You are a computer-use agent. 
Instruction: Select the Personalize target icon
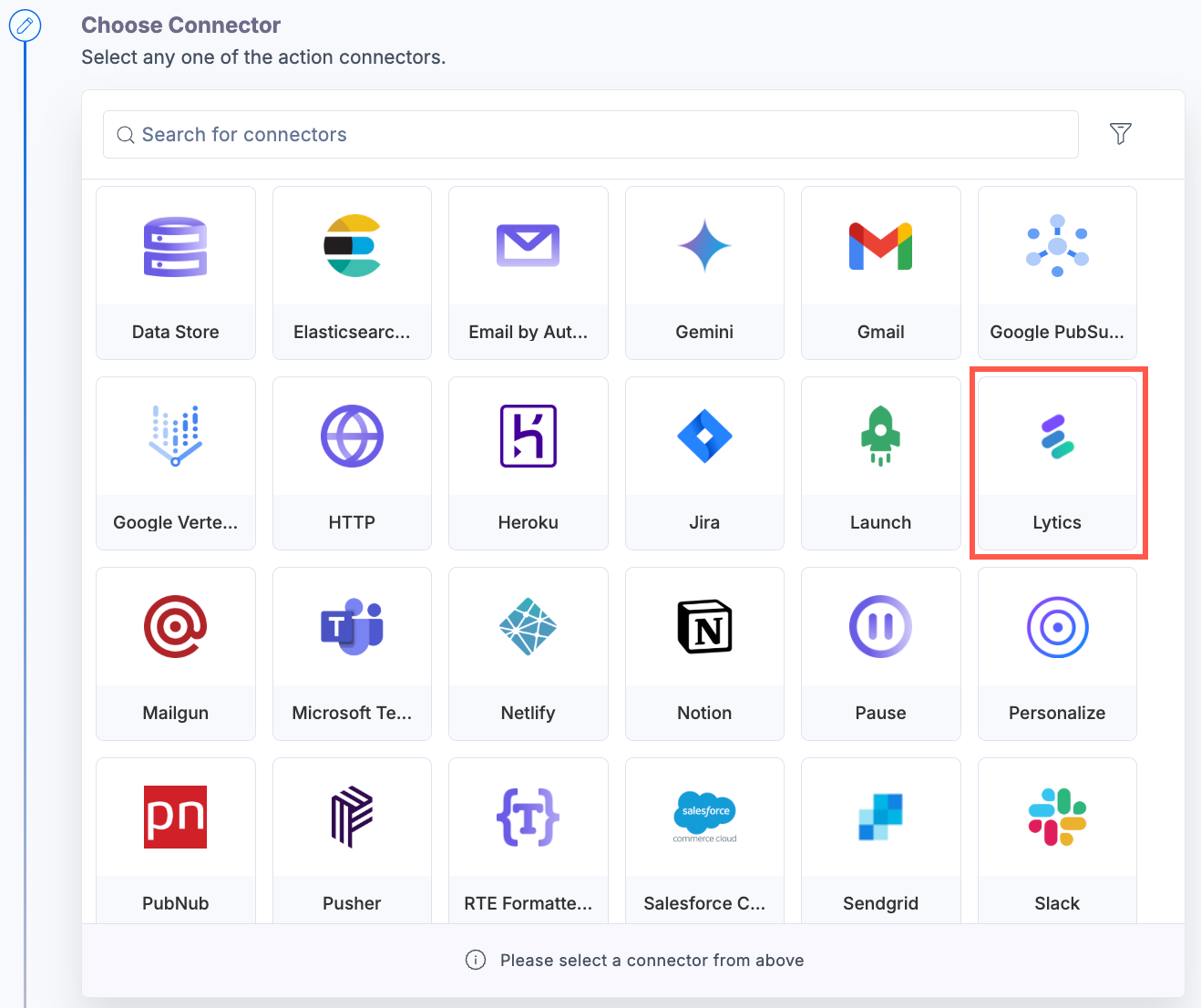click(1057, 627)
